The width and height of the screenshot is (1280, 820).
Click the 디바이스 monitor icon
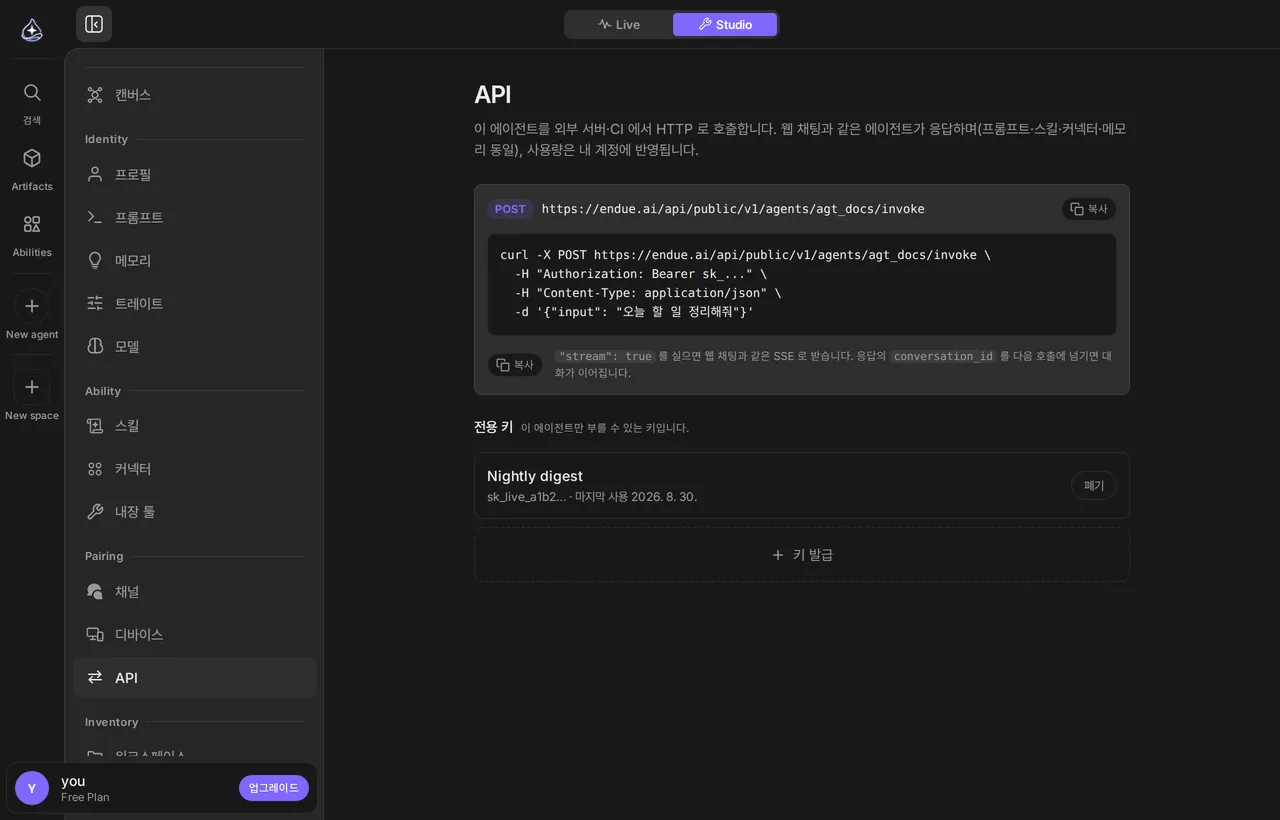95,635
